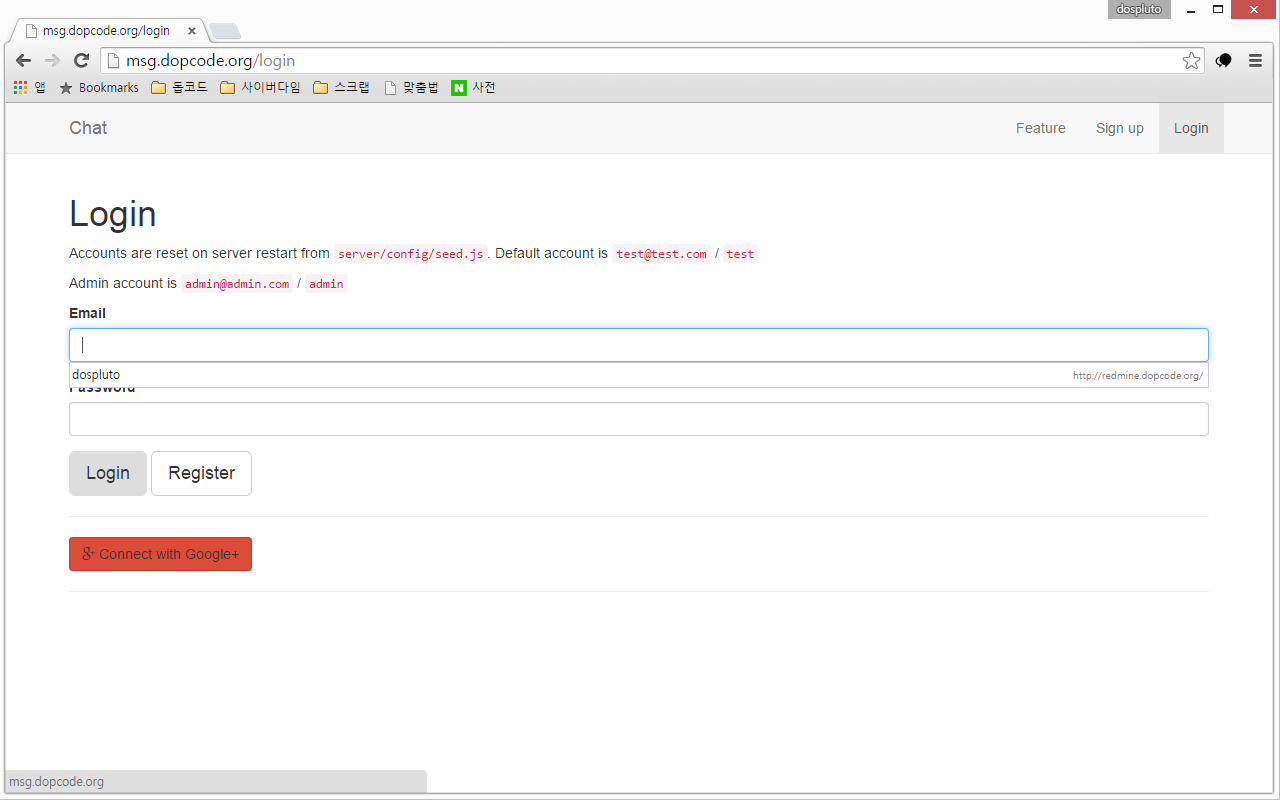Click the browser forward arrow
The image size is (1280, 800).
[x=52, y=61]
